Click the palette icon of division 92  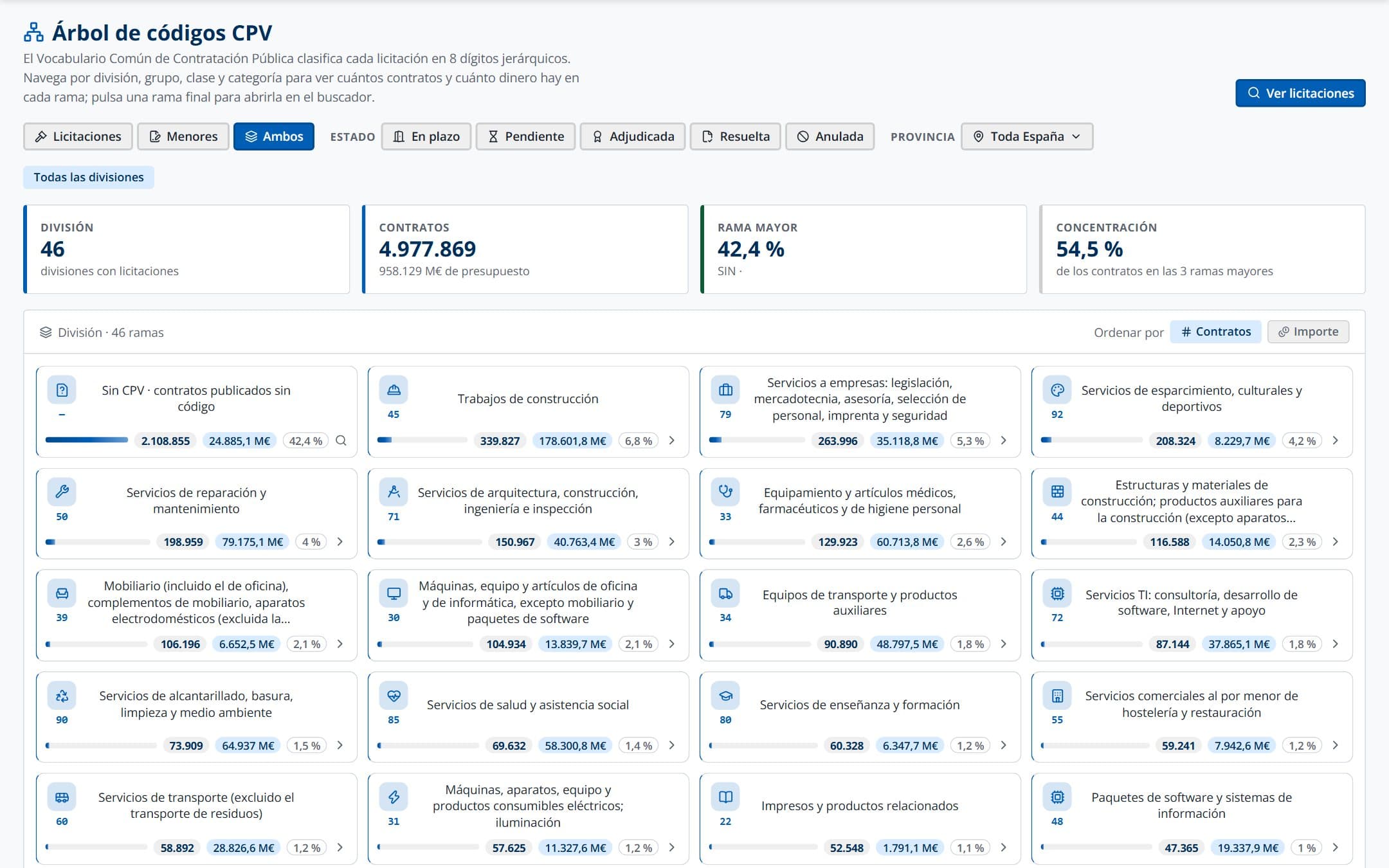pos(1057,390)
